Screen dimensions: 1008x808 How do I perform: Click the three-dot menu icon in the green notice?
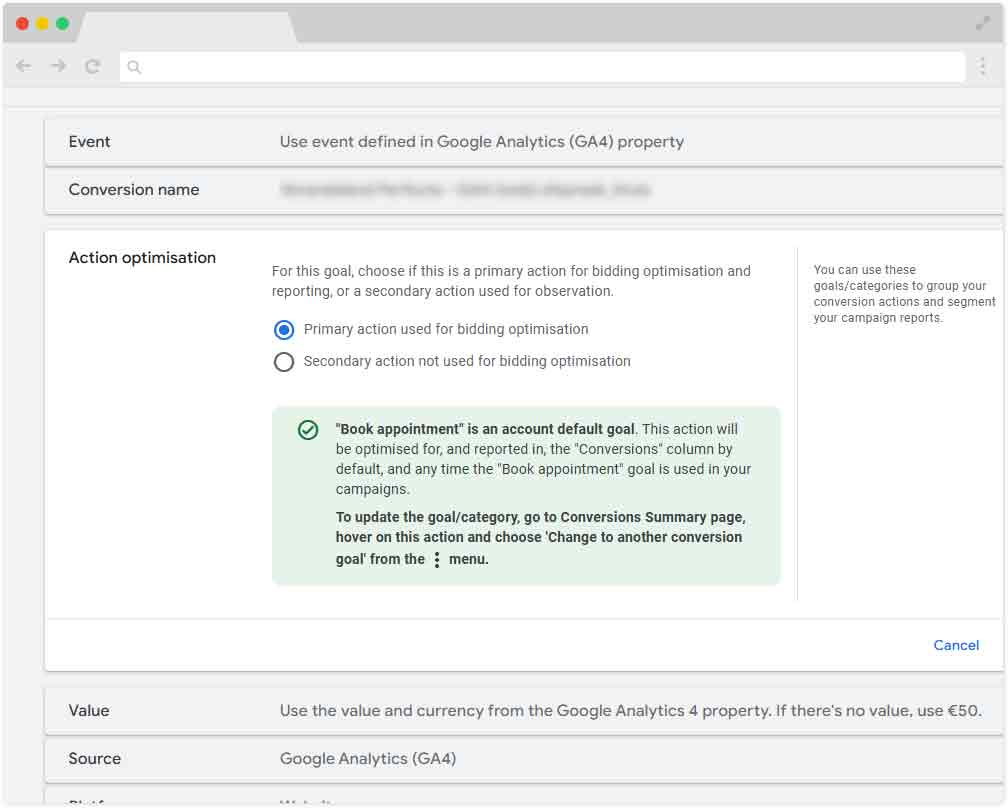coord(437,560)
